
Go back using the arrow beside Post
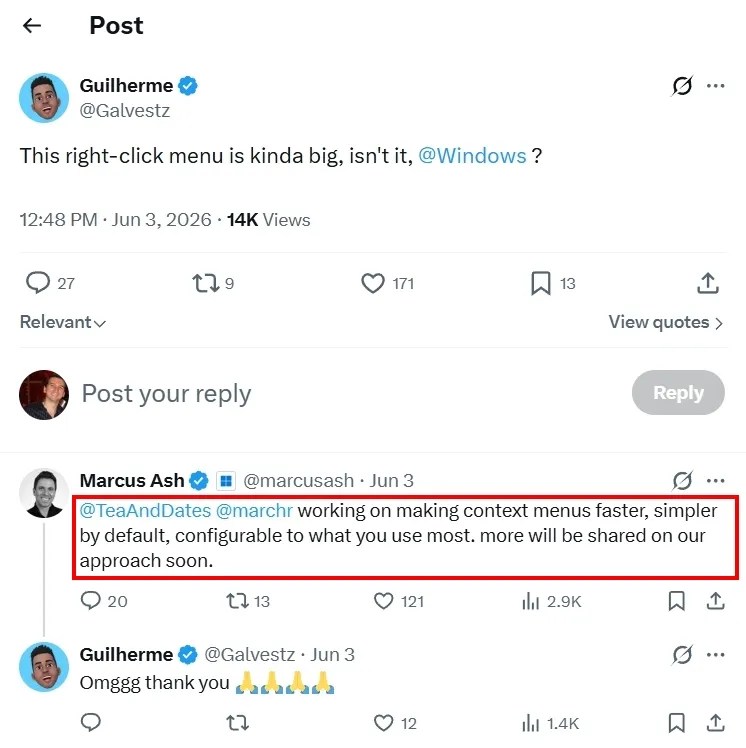click(32, 25)
